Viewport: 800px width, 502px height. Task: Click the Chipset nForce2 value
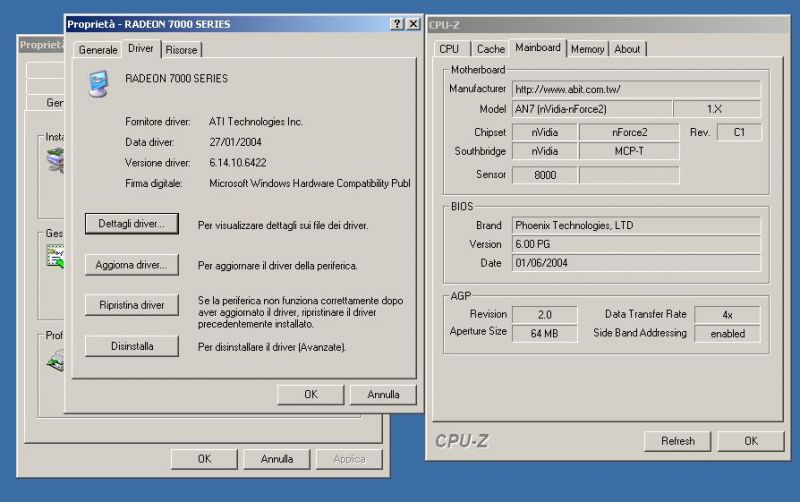[629, 132]
